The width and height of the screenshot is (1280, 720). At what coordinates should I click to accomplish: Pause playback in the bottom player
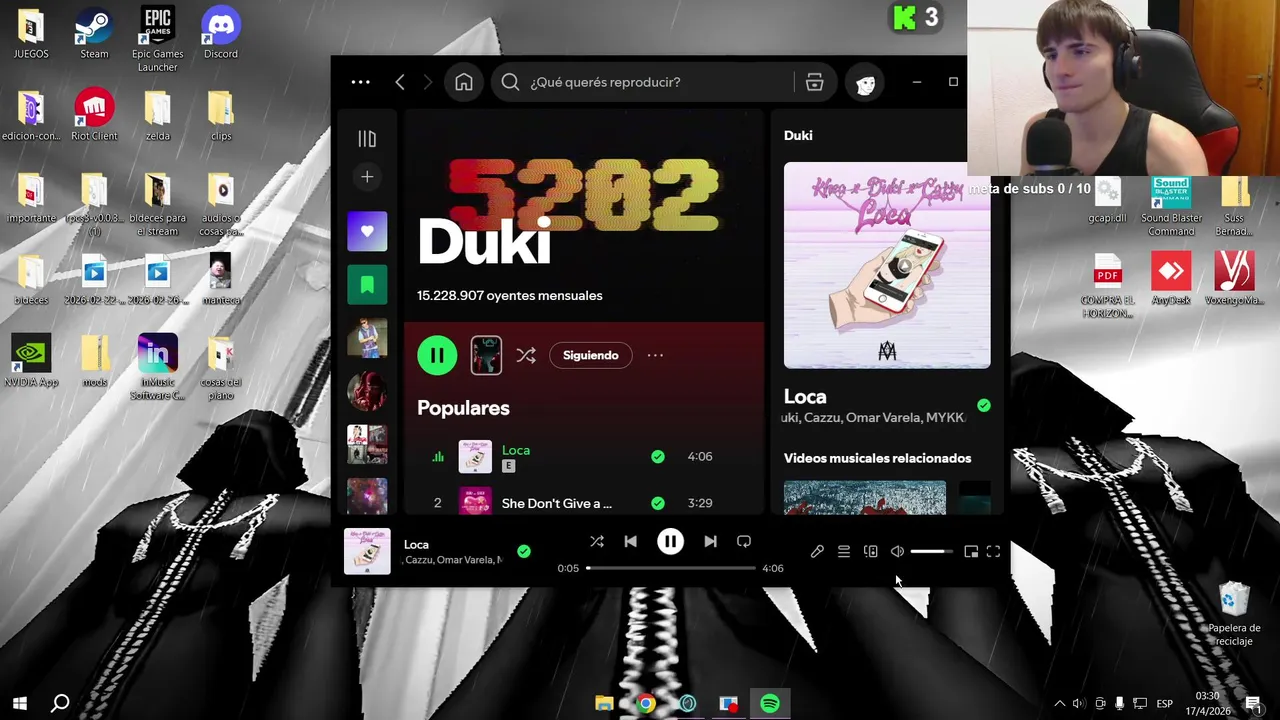click(x=670, y=541)
